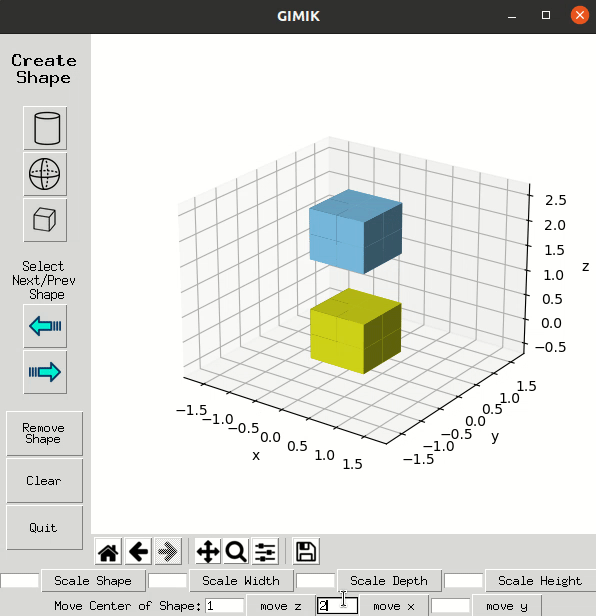The width and height of the screenshot is (596, 616).
Task: Focus the Scale Height input field
Action: (x=464, y=581)
